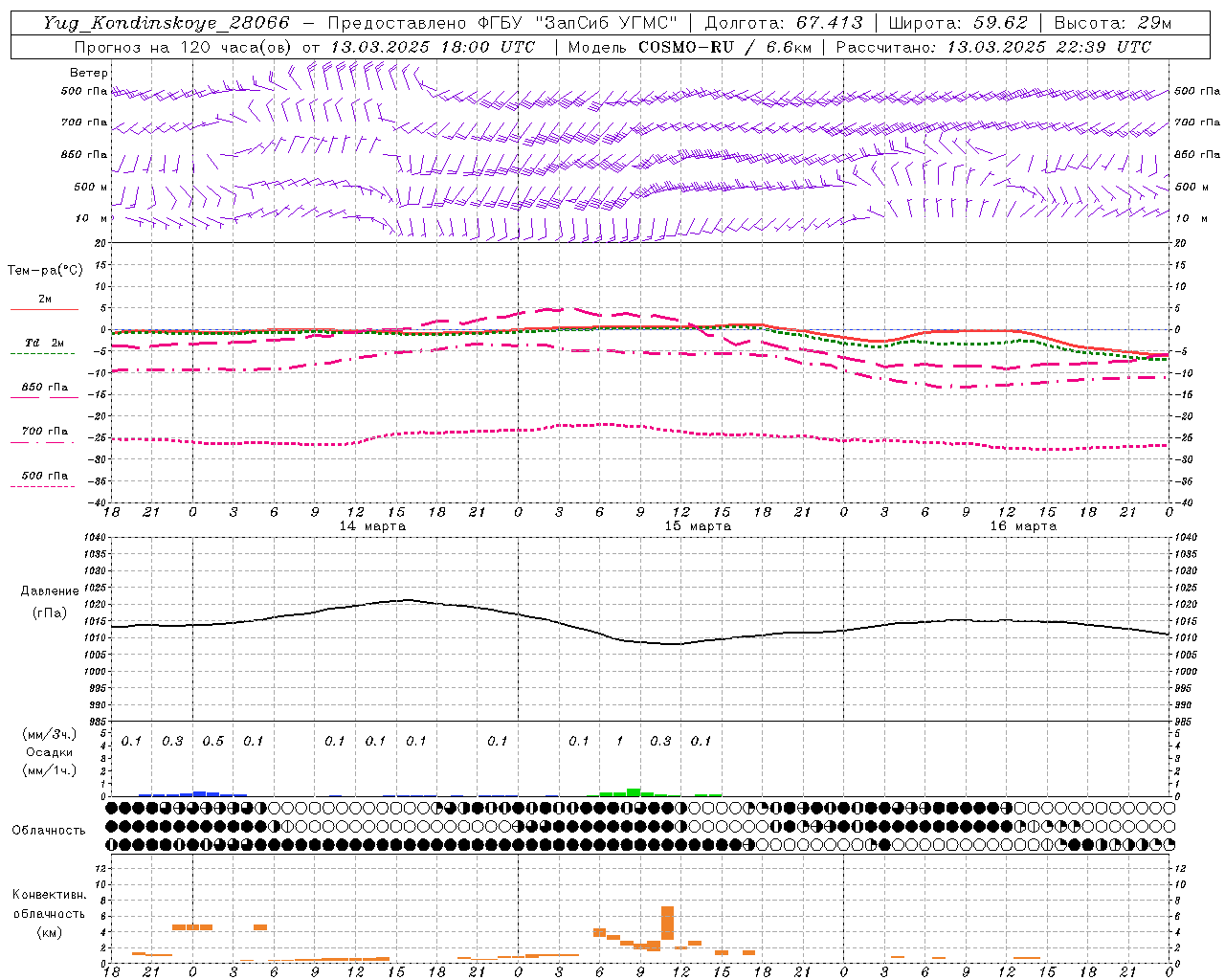The image size is (1225, 980).
Task: Click the 700 гПа temperature legend entry
Action: point(45,431)
